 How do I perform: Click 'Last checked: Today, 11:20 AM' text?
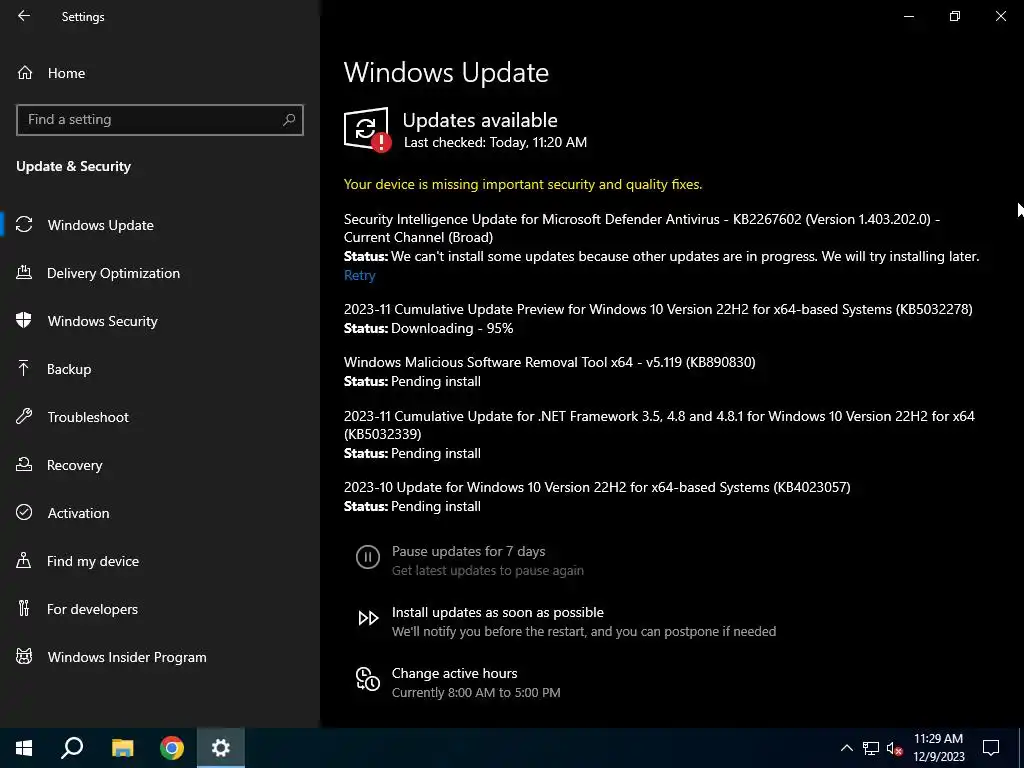495,142
